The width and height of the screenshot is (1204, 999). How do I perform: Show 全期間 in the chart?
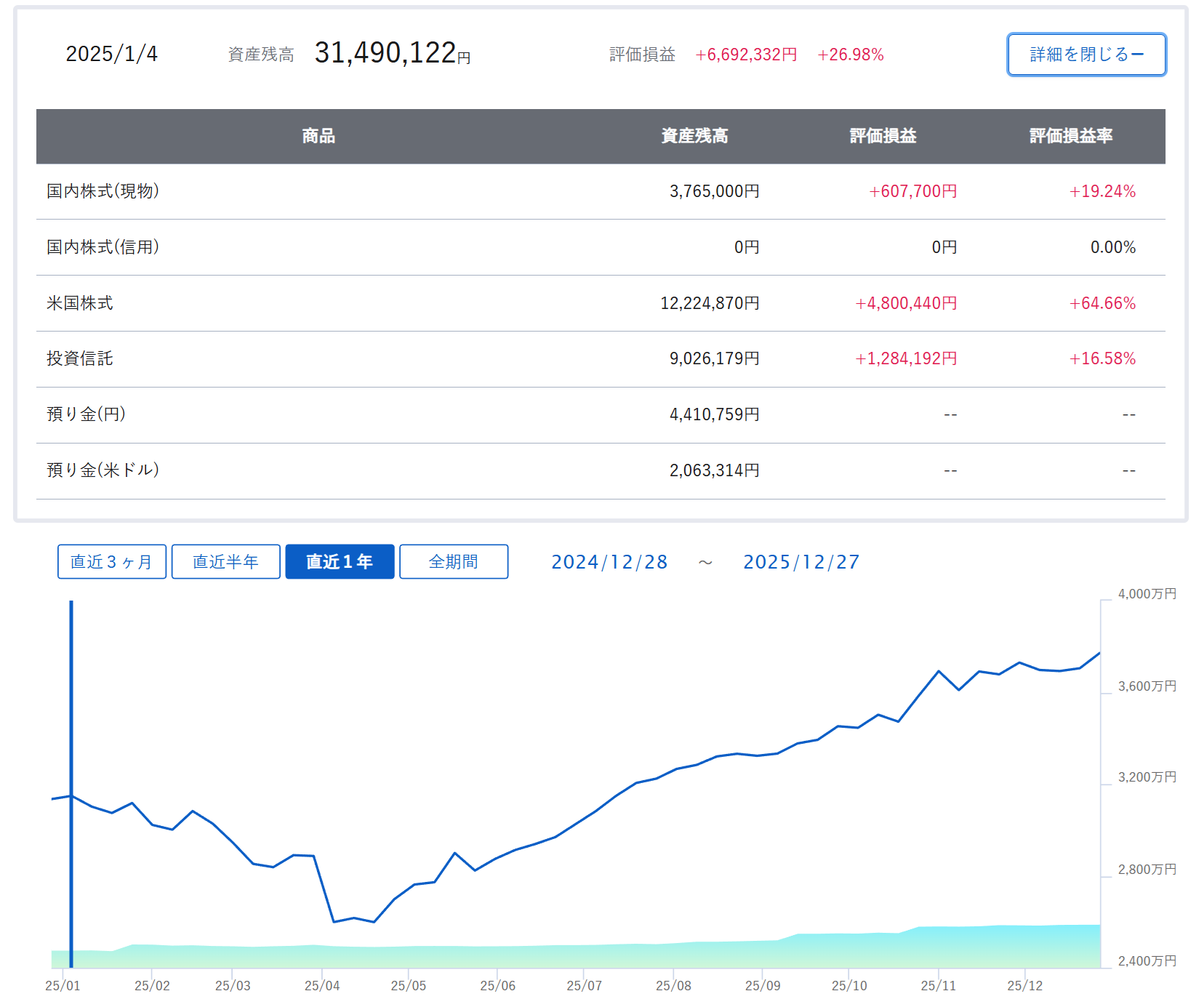click(454, 562)
